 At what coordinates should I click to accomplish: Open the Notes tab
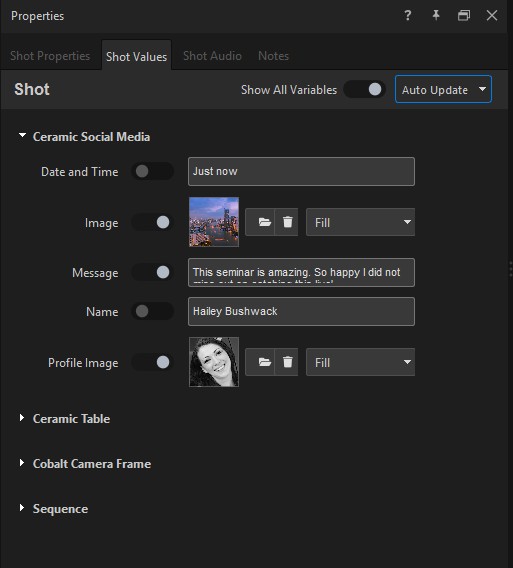pyautogui.click(x=274, y=56)
